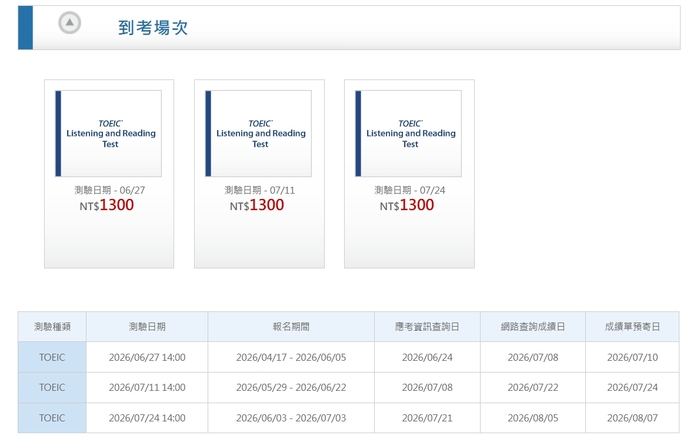
Task: Select the 測驗日期 - 07/11 label
Action: pyautogui.click(x=259, y=190)
